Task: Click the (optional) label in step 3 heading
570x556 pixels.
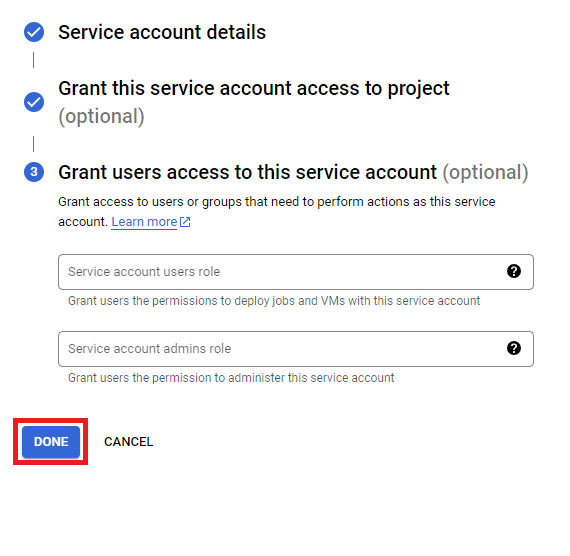Action: (485, 172)
